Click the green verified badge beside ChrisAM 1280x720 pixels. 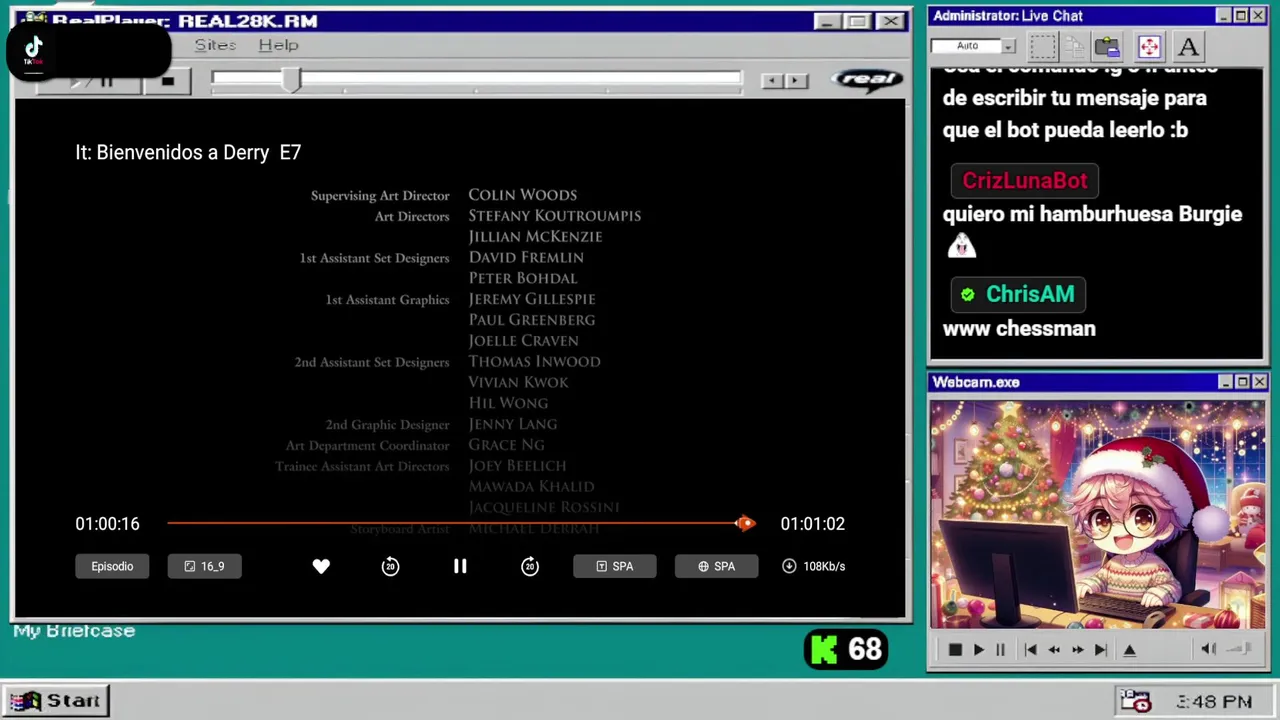(x=967, y=294)
